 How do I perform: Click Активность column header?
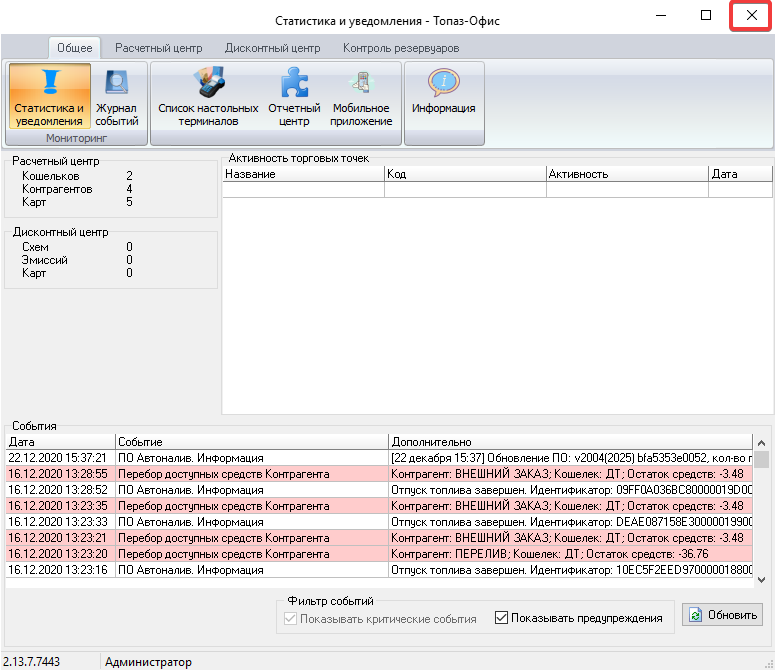coord(628,174)
